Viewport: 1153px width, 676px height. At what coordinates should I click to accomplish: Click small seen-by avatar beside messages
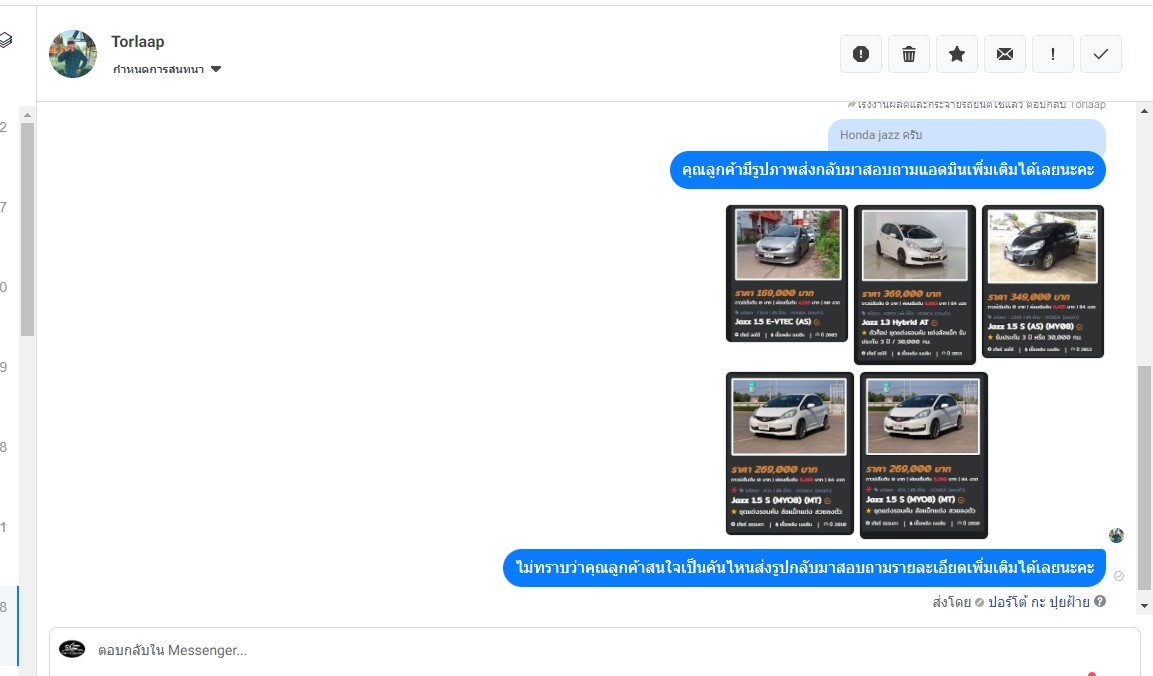(1116, 536)
